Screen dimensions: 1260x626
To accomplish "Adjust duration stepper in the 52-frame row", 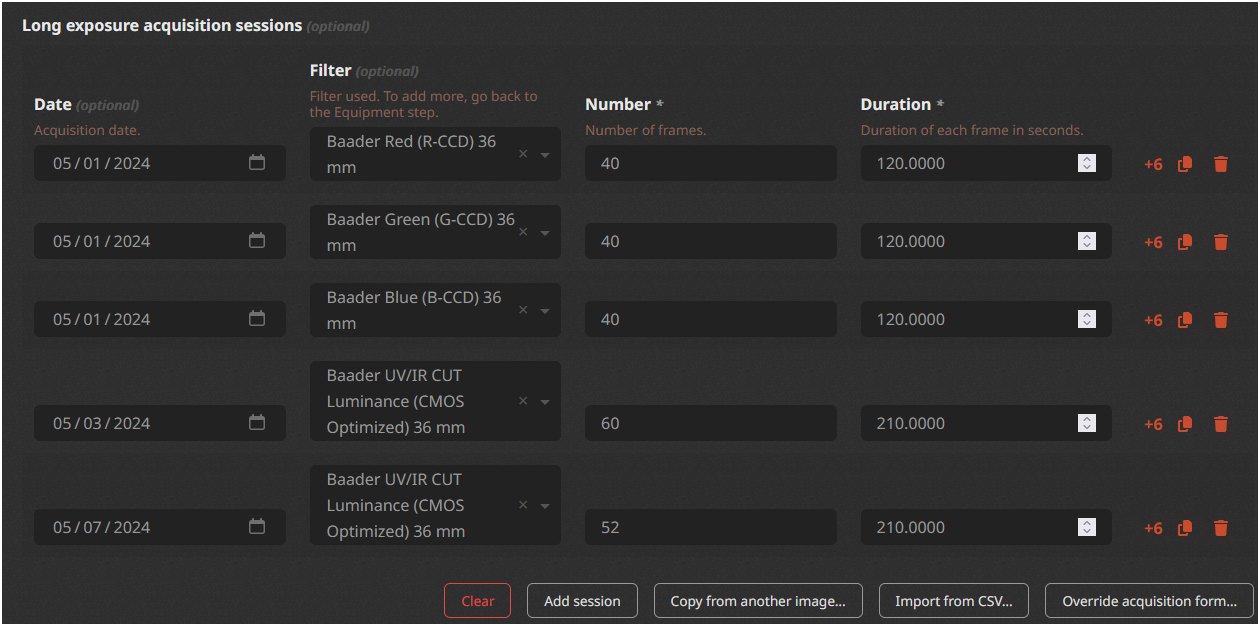I will click(1087, 527).
